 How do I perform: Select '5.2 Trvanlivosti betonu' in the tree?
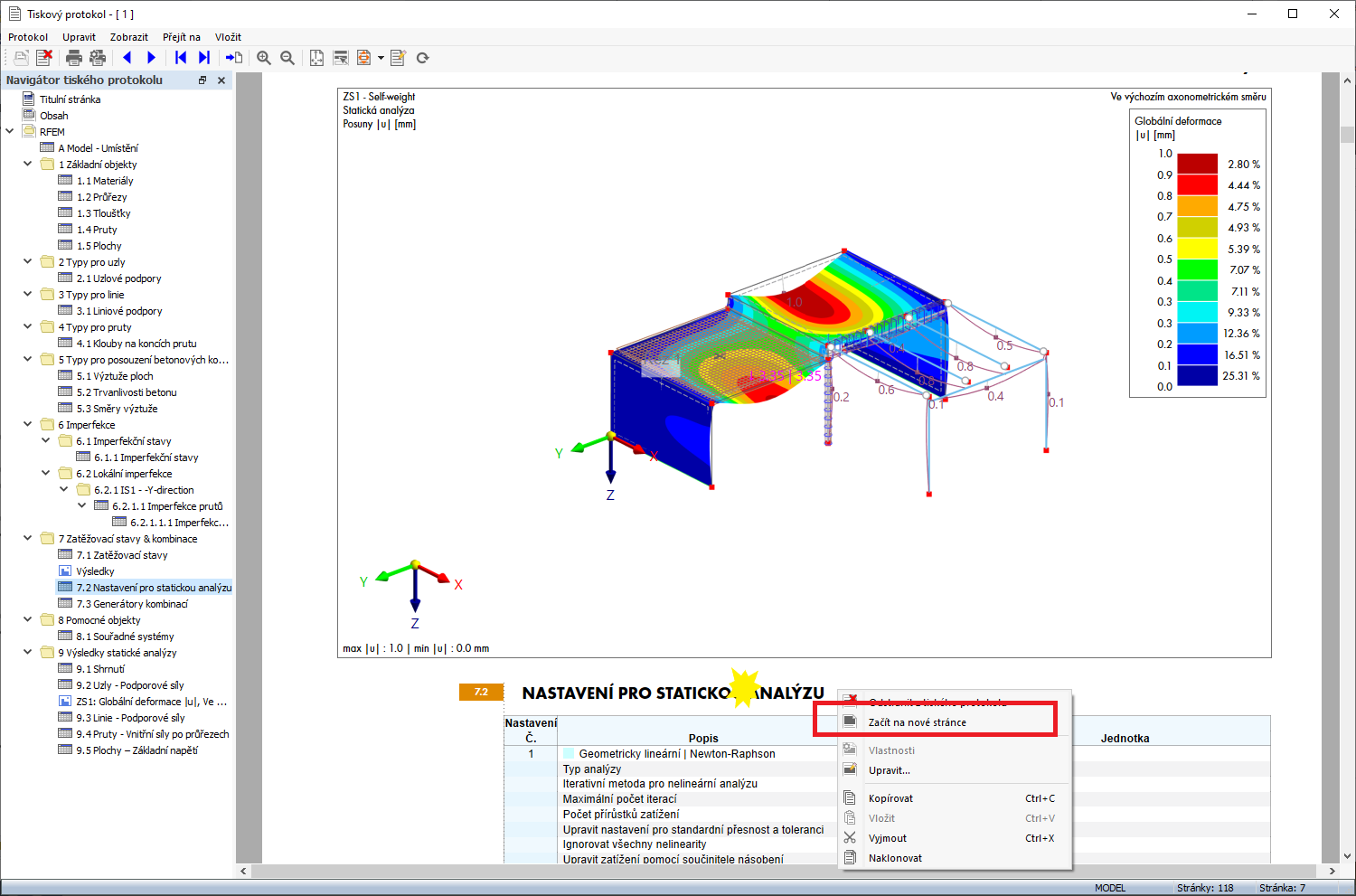point(127,392)
